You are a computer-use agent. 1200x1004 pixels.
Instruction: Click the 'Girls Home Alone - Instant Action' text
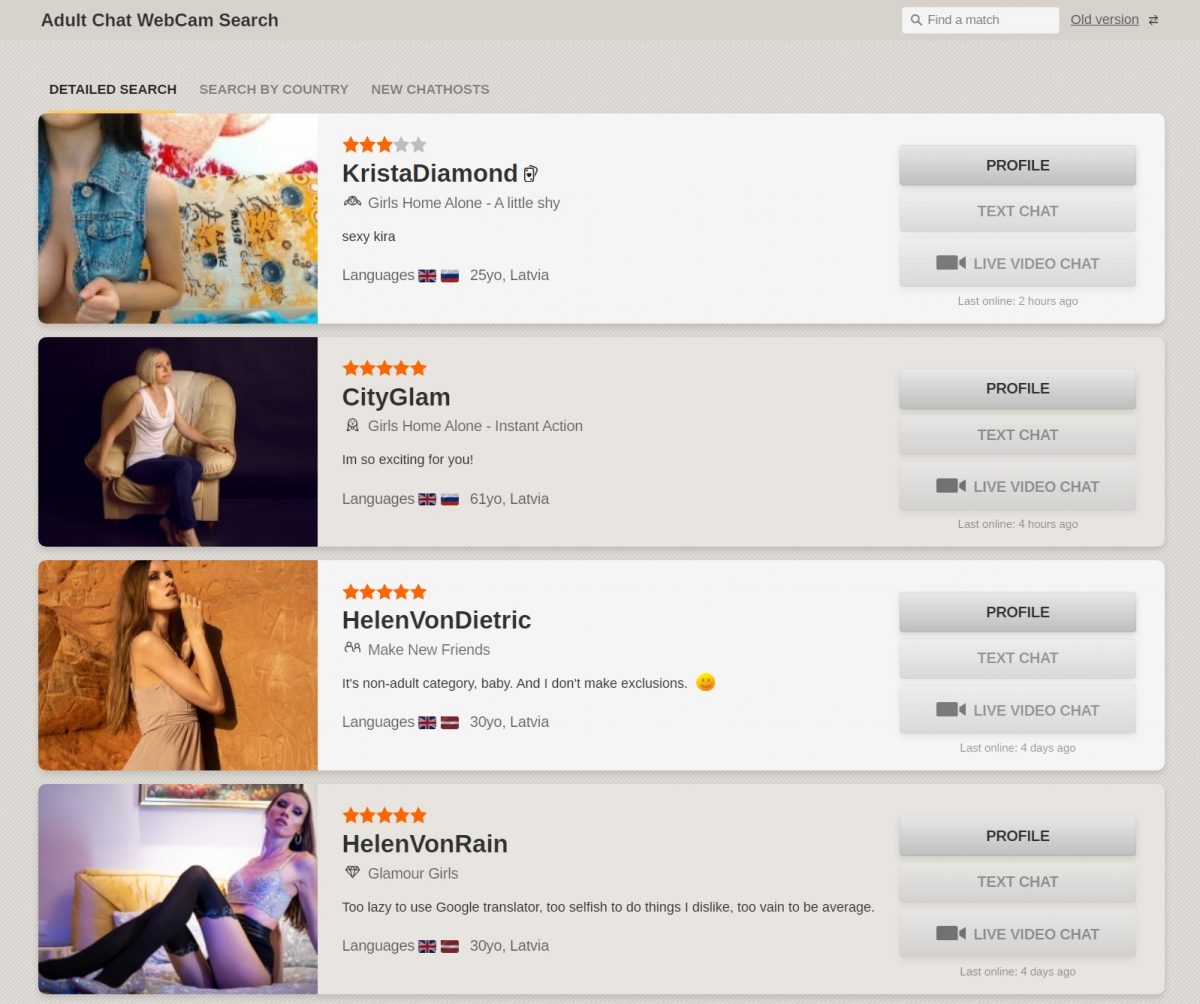(475, 426)
